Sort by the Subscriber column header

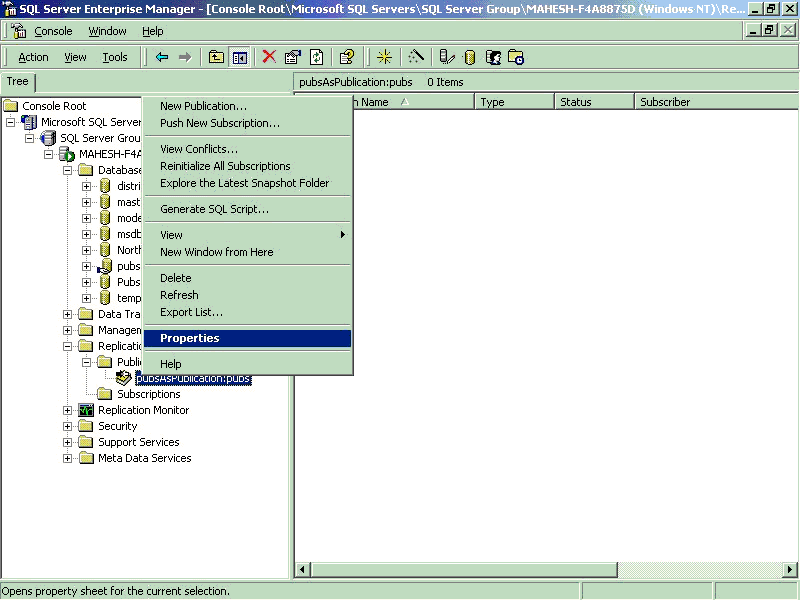(x=717, y=102)
